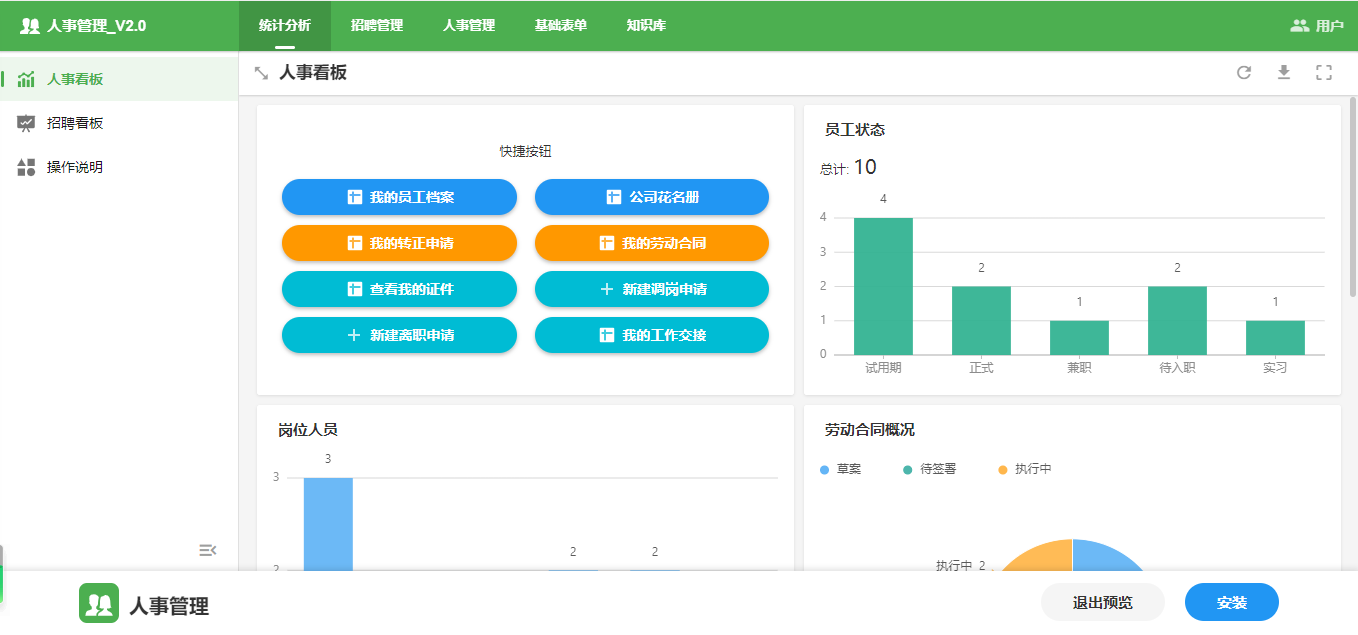Click the 用户 people icon in header
Image resolution: width=1358 pixels, height=635 pixels.
1300,26
